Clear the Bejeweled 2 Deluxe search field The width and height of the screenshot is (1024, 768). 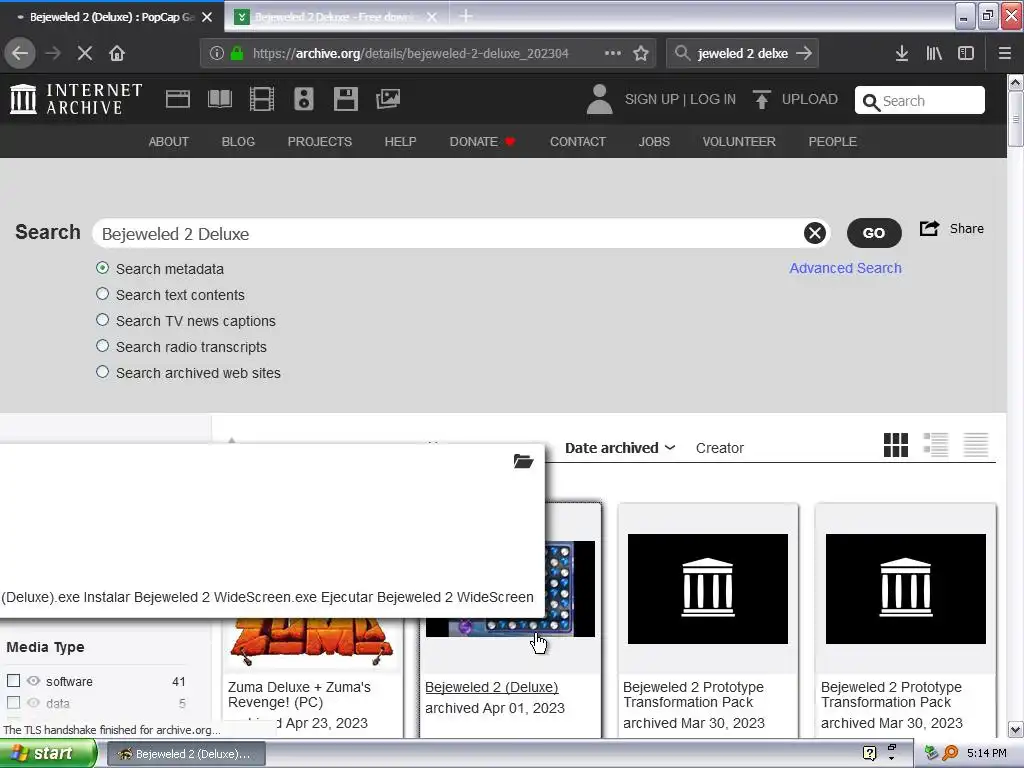(x=814, y=233)
